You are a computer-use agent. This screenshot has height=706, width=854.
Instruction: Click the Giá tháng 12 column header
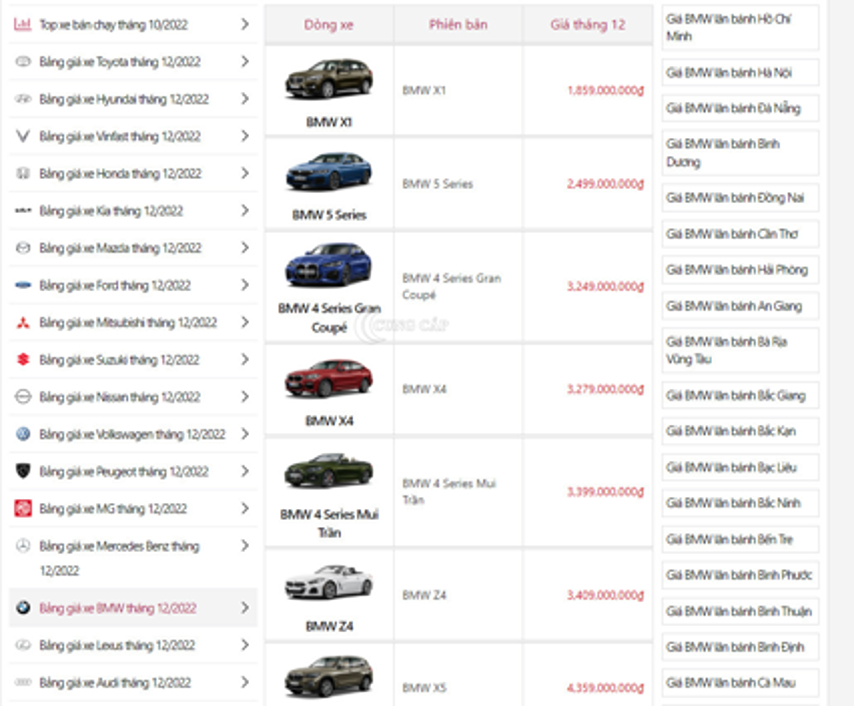[x=587, y=24]
